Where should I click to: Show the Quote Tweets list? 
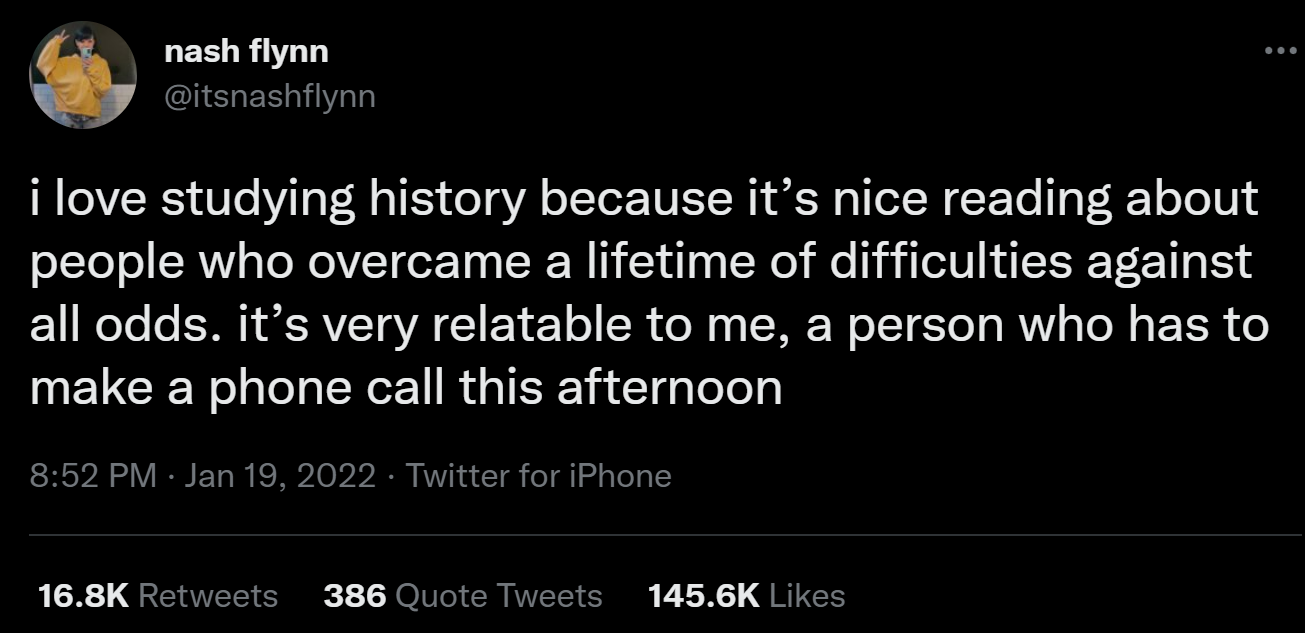click(499, 596)
